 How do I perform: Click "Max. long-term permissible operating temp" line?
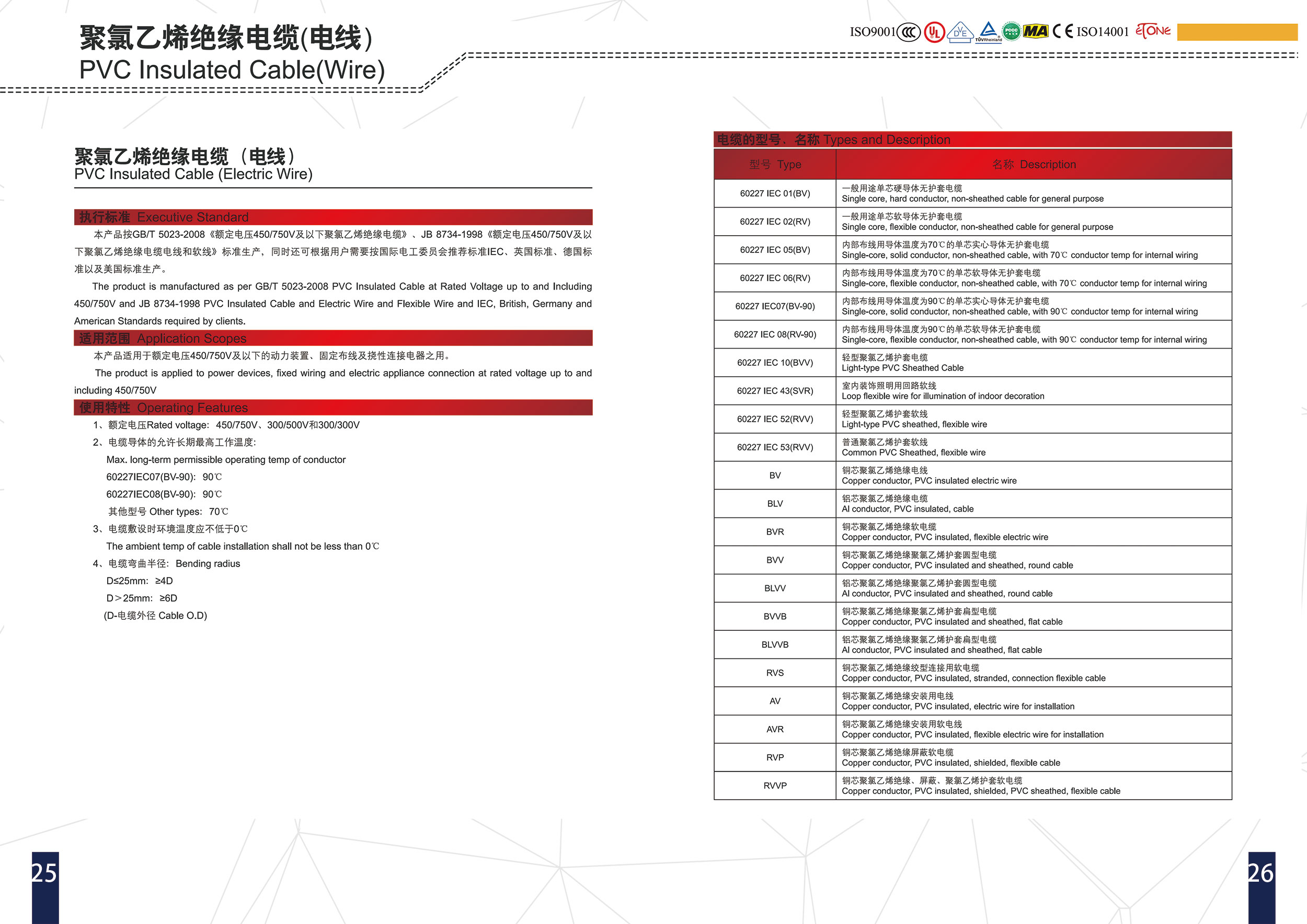226,460
